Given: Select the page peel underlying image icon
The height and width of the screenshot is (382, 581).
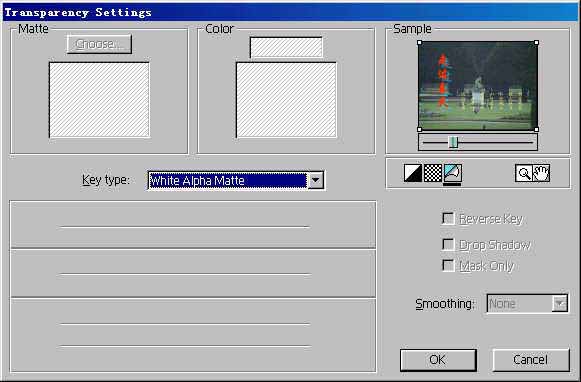Looking at the screenshot, I should click(452, 173).
